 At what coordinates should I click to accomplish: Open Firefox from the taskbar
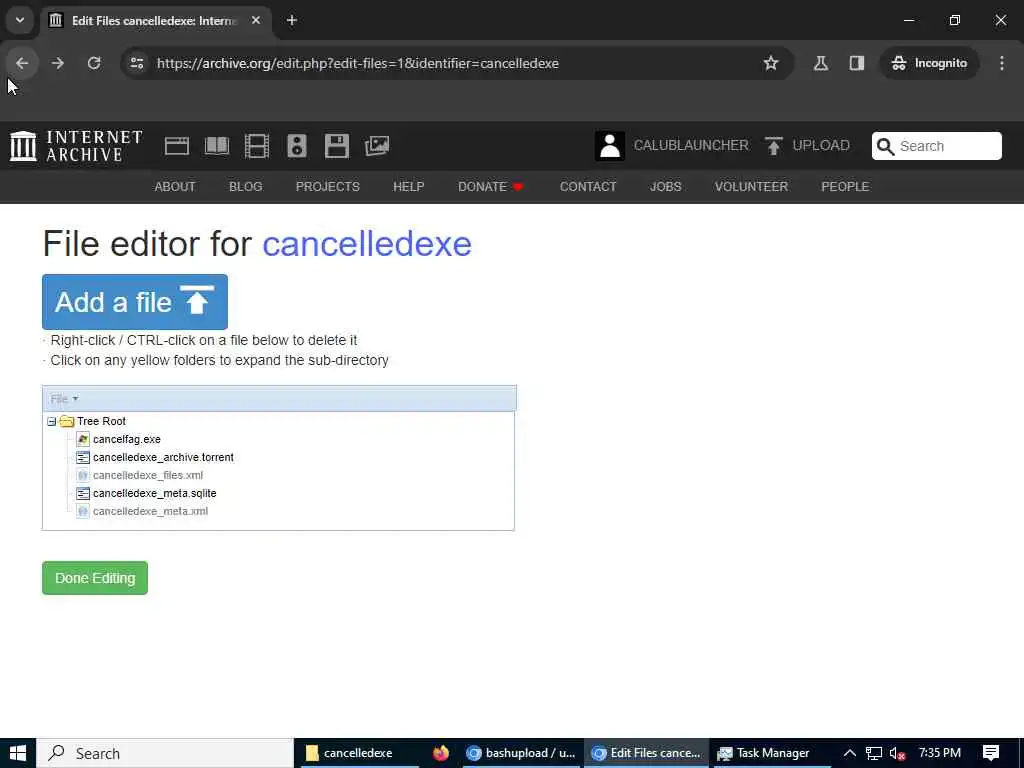(441, 753)
